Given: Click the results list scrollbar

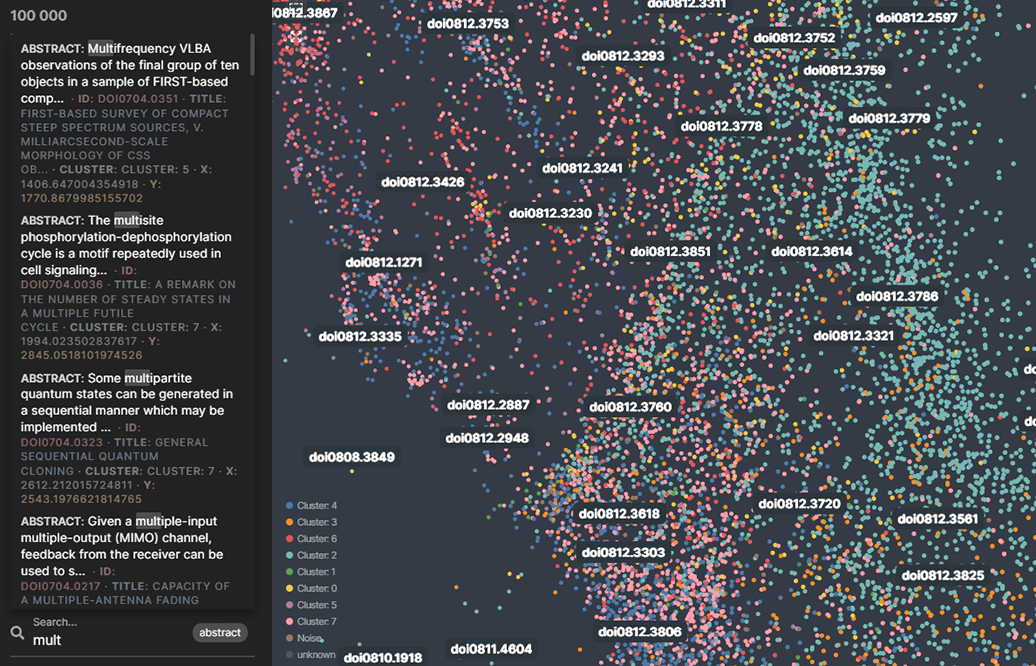Looking at the screenshot, I should [252, 55].
